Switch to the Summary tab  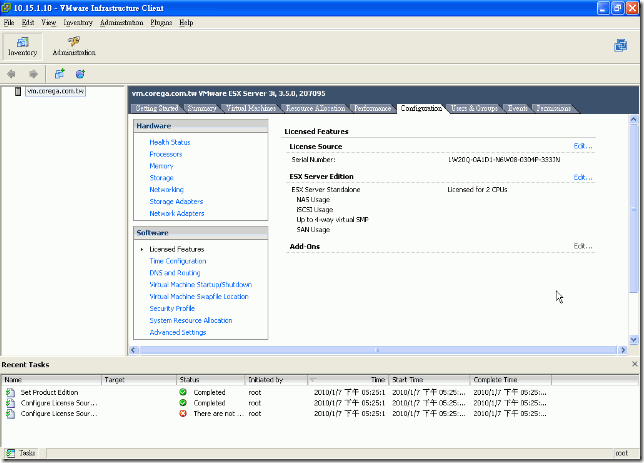tap(202, 108)
